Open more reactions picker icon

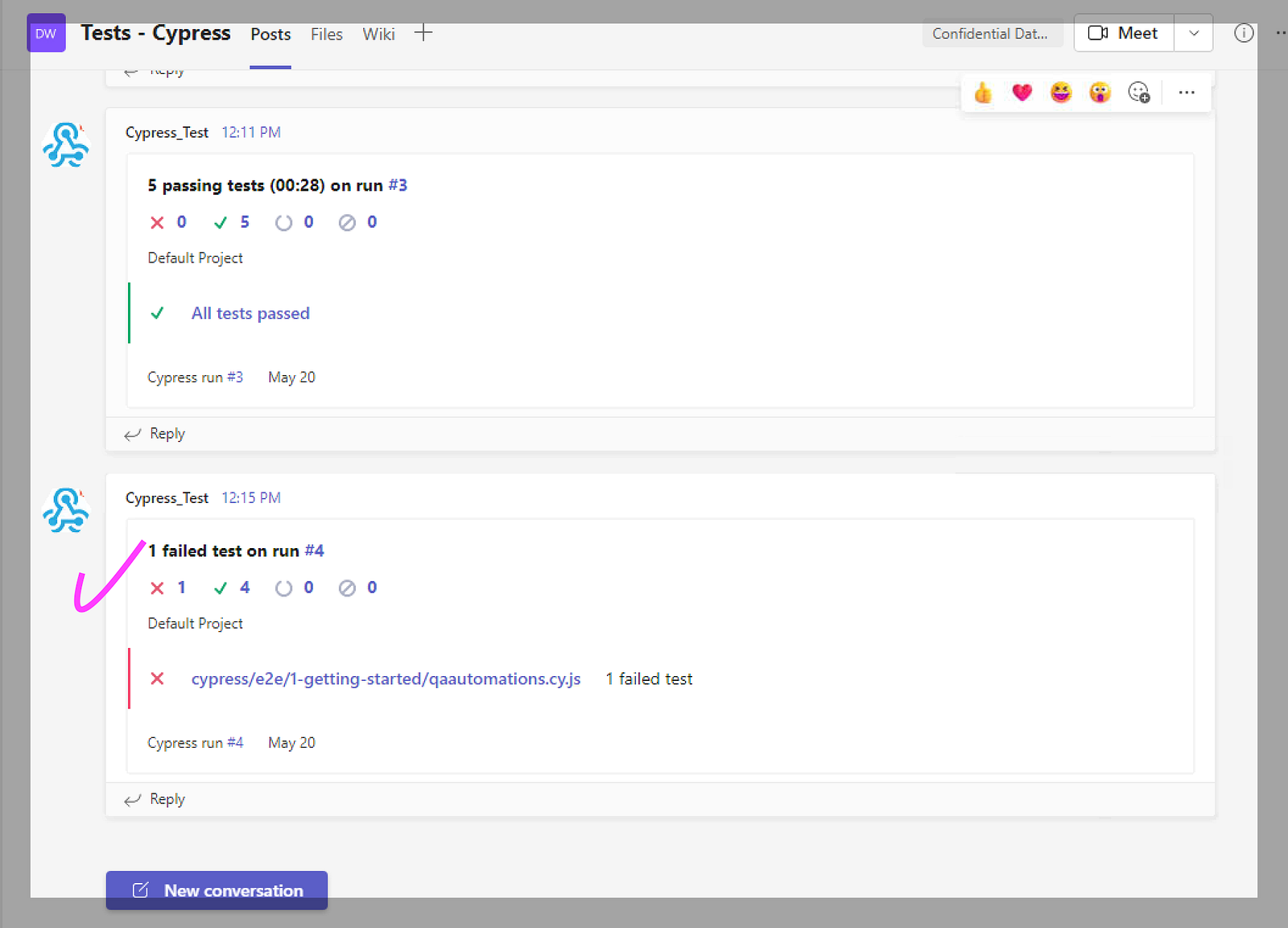[x=1139, y=93]
